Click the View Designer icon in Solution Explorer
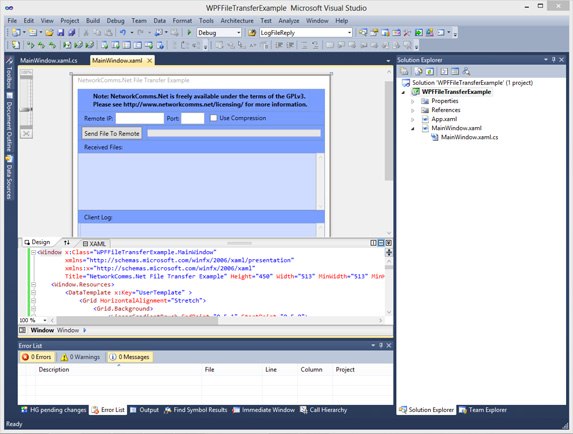 (455, 71)
